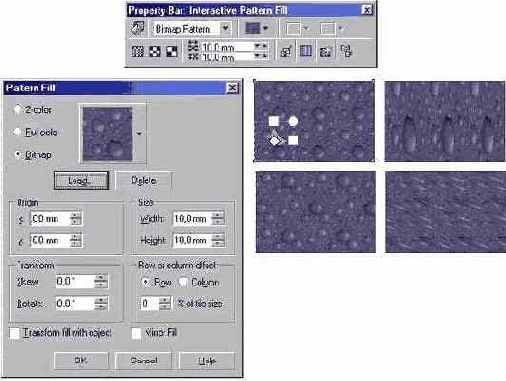Click the pattern preview in Pattern Fill dialog
The width and height of the screenshot is (506, 381).
pyautogui.click(x=107, y=134)
